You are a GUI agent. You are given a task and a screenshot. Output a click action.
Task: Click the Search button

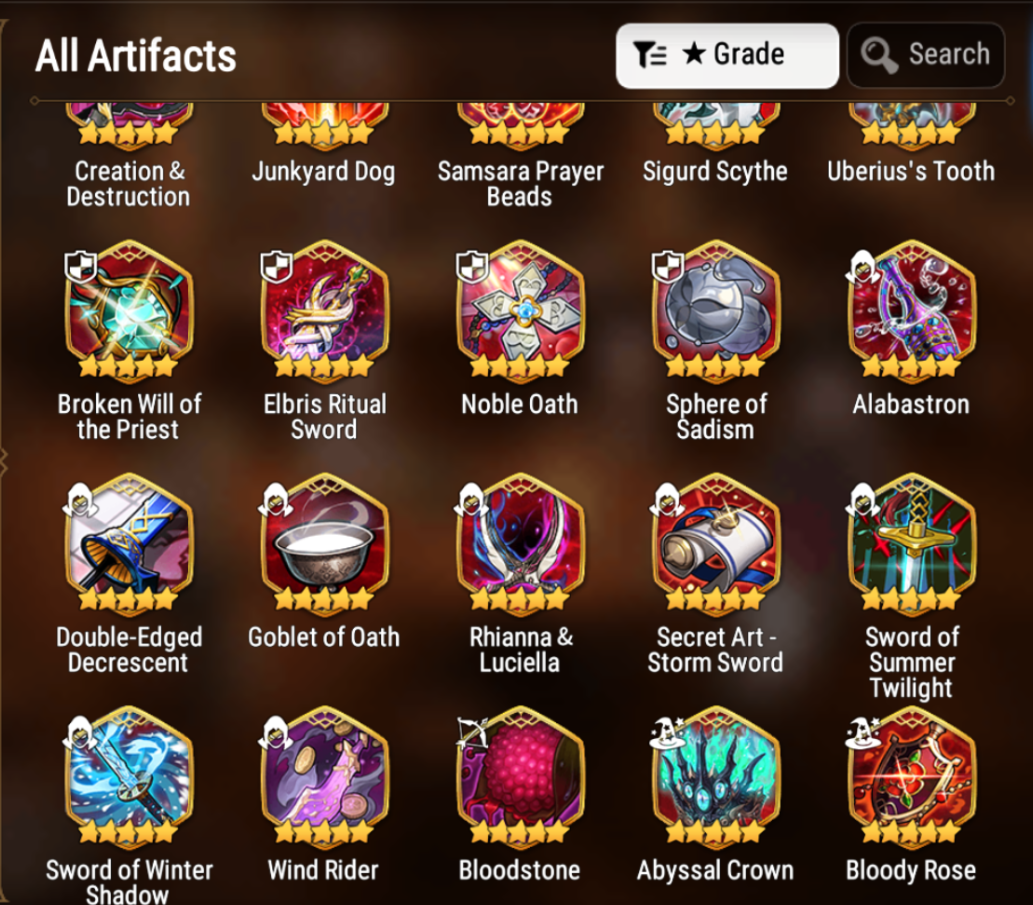click(x=926, y=55)
